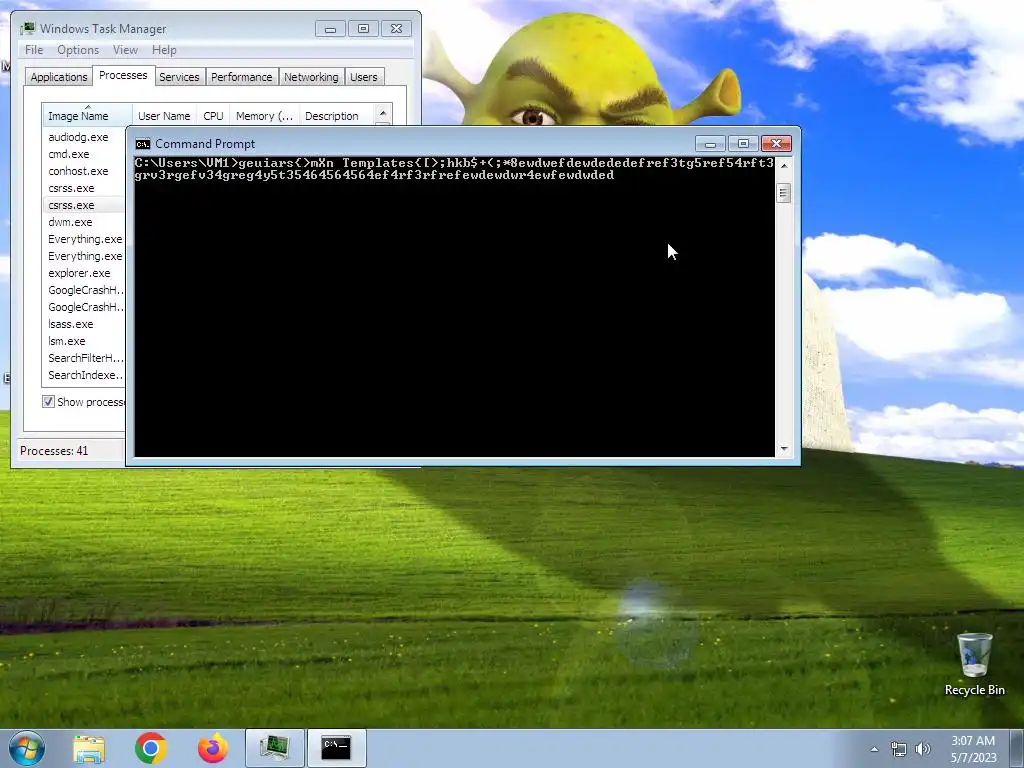This screenshot has width=1024, height=768.
Task: Open the clock showing 3:07 AM
Action: point(973,749)
